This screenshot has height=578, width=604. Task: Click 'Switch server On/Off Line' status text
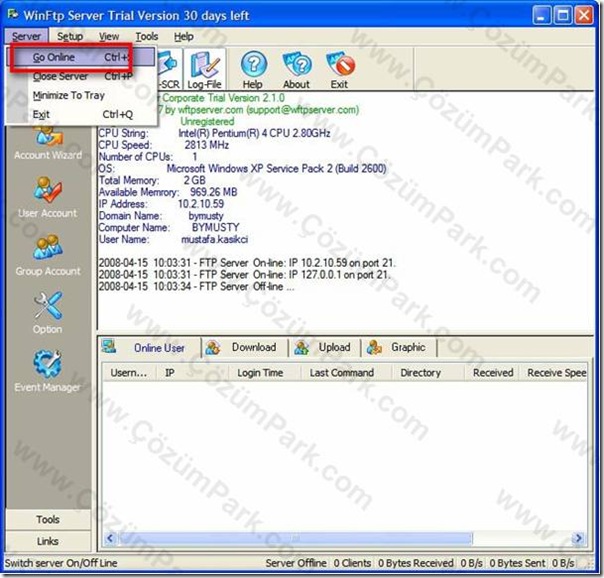coord(61,563)
